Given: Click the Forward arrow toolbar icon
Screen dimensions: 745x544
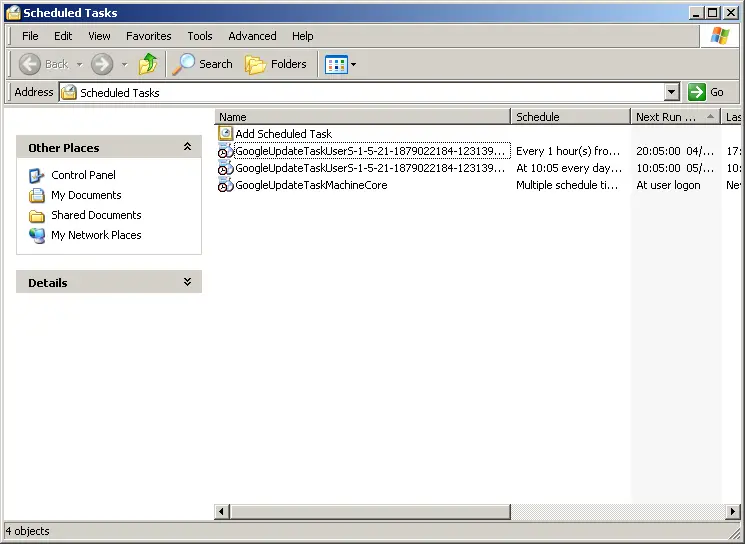Looking at the screenshot, I should pos(102,64).
